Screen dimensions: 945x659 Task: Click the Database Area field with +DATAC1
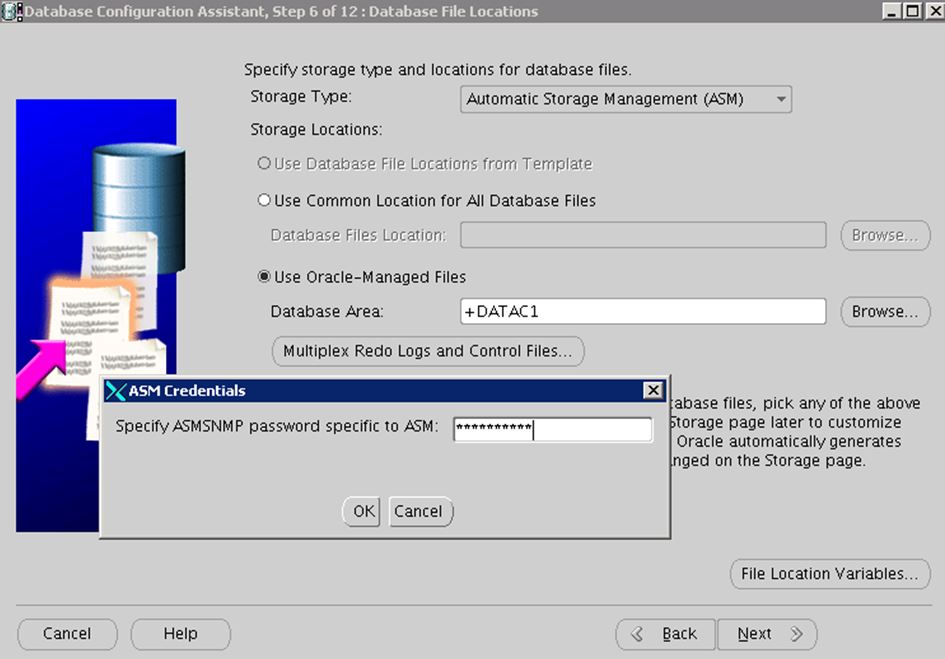tap(643, 312)
